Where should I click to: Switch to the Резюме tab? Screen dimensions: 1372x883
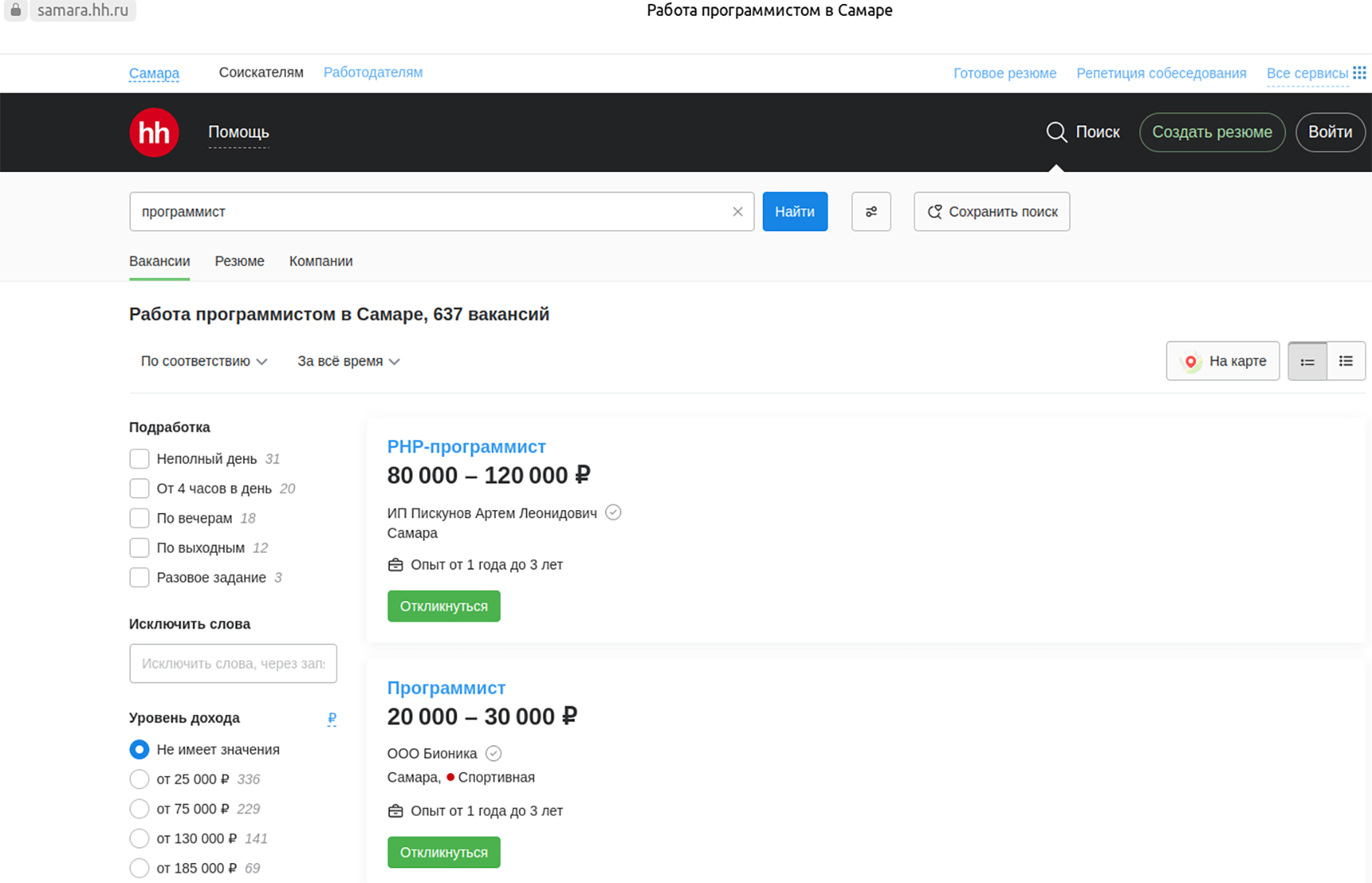point(239,261)
